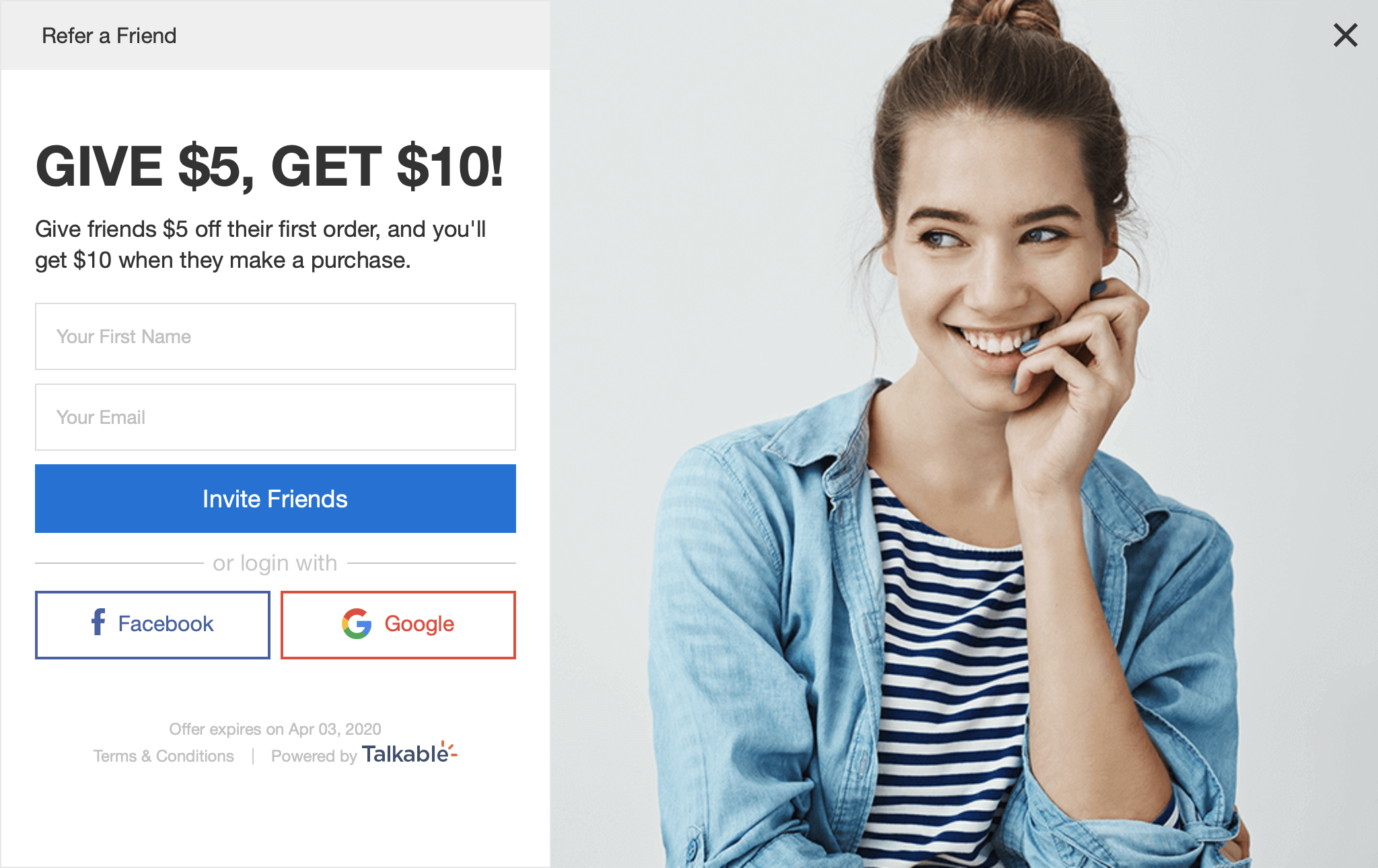This screenshot has height=868, width=1378.
Task: Click the or login with divider text
Action: pyautogui.click(x=275, y=563)
